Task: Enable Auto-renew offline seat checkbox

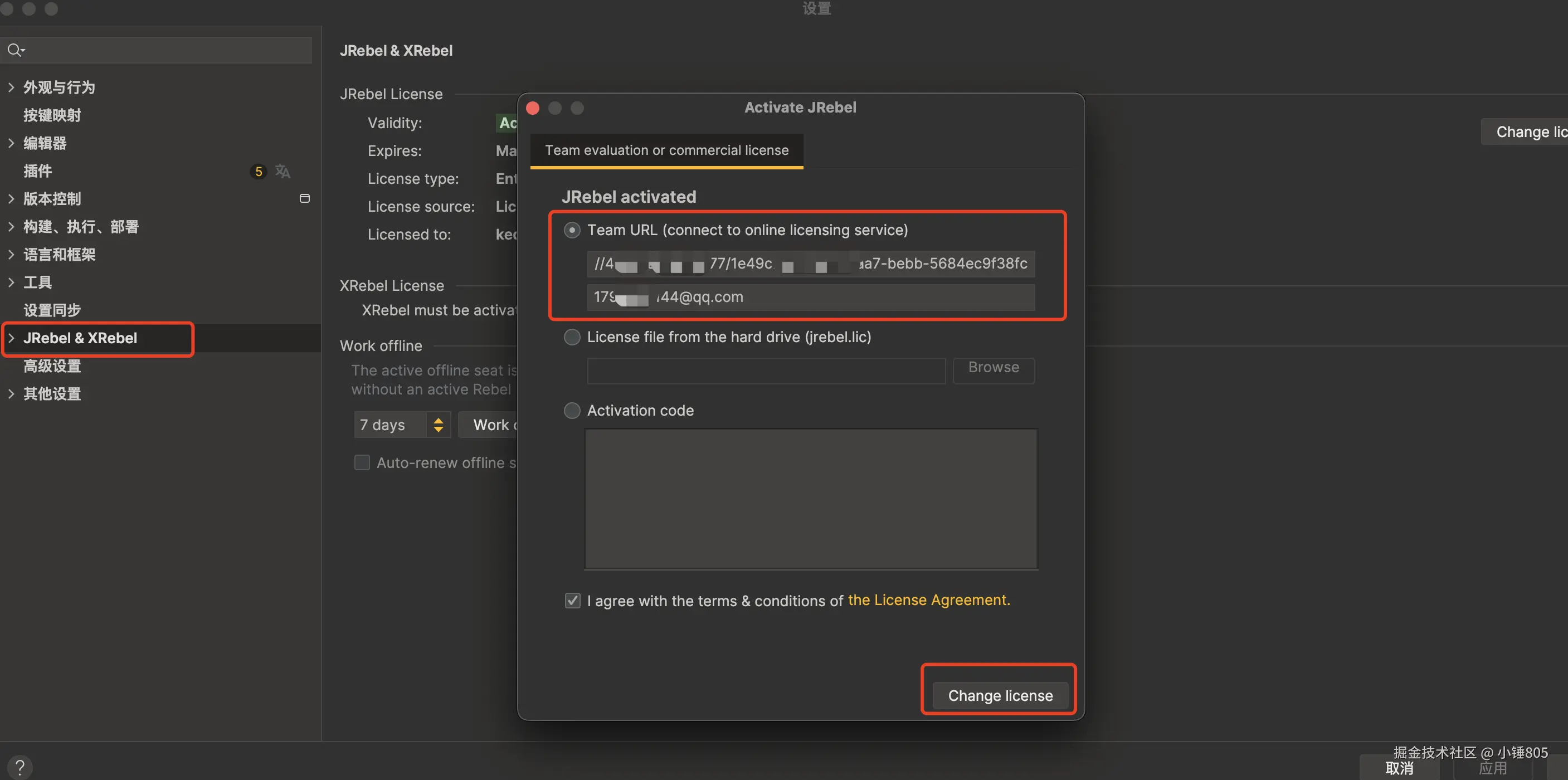Action: pos(362,463)
